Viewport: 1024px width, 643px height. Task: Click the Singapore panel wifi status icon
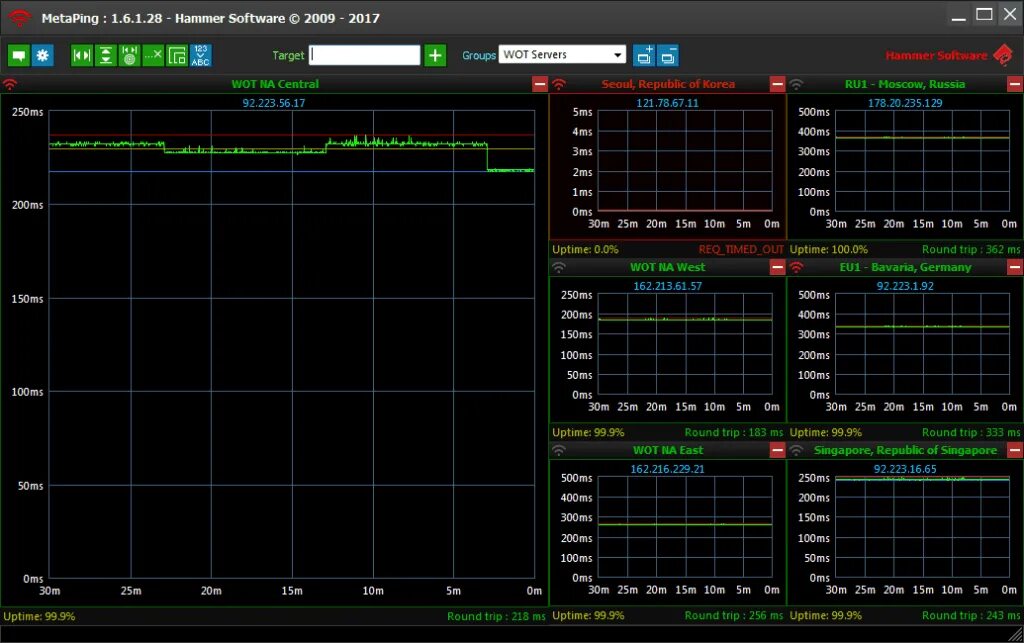click(796, 450)
